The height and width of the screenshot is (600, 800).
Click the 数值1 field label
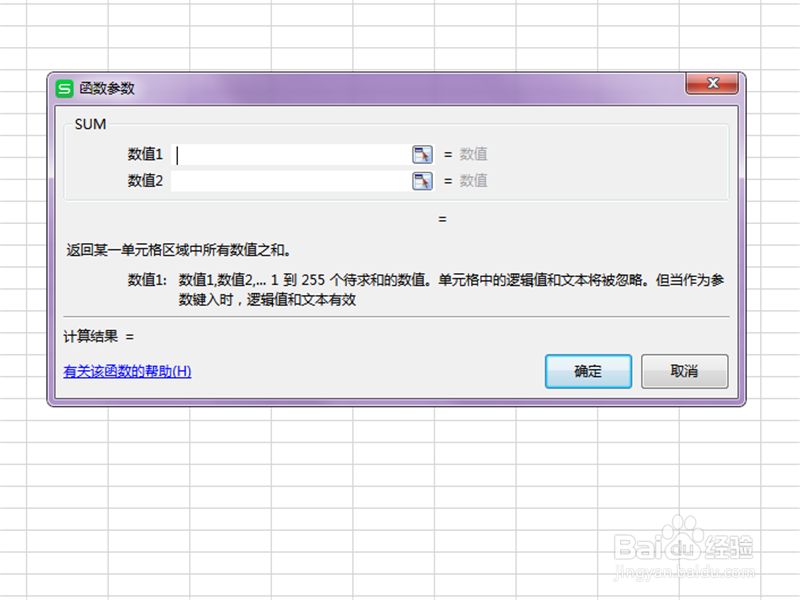point(145,154)
